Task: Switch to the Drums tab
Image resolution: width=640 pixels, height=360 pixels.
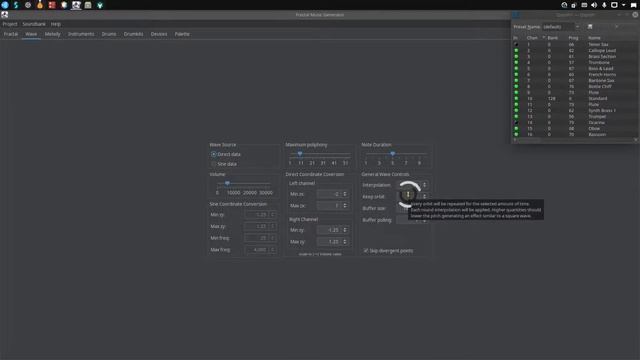Action: click(x=109, y=34)
